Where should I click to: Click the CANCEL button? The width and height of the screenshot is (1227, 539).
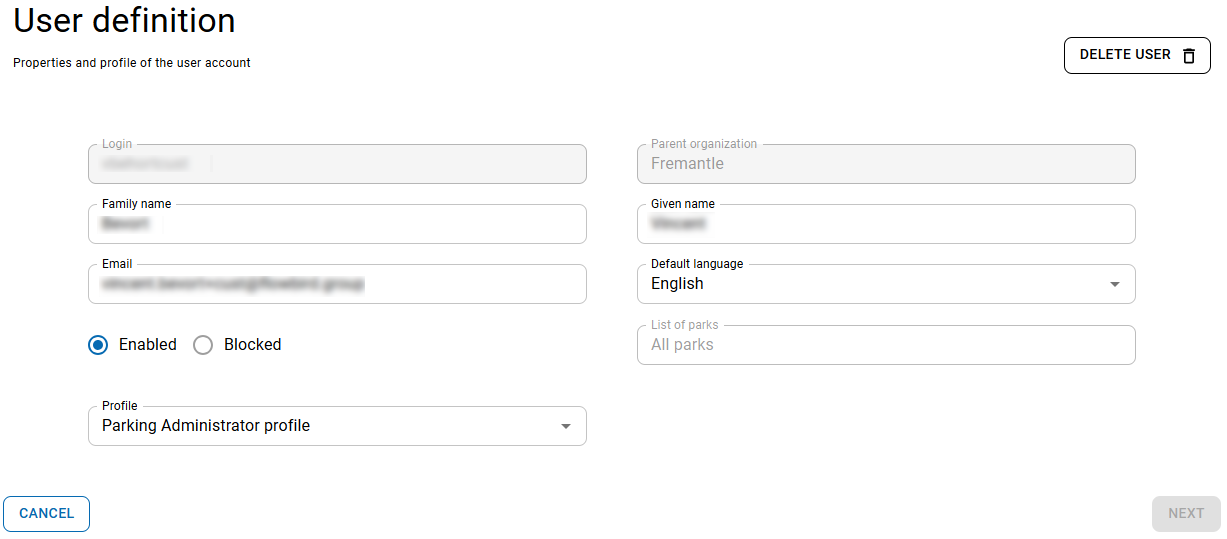coord(47,514)
